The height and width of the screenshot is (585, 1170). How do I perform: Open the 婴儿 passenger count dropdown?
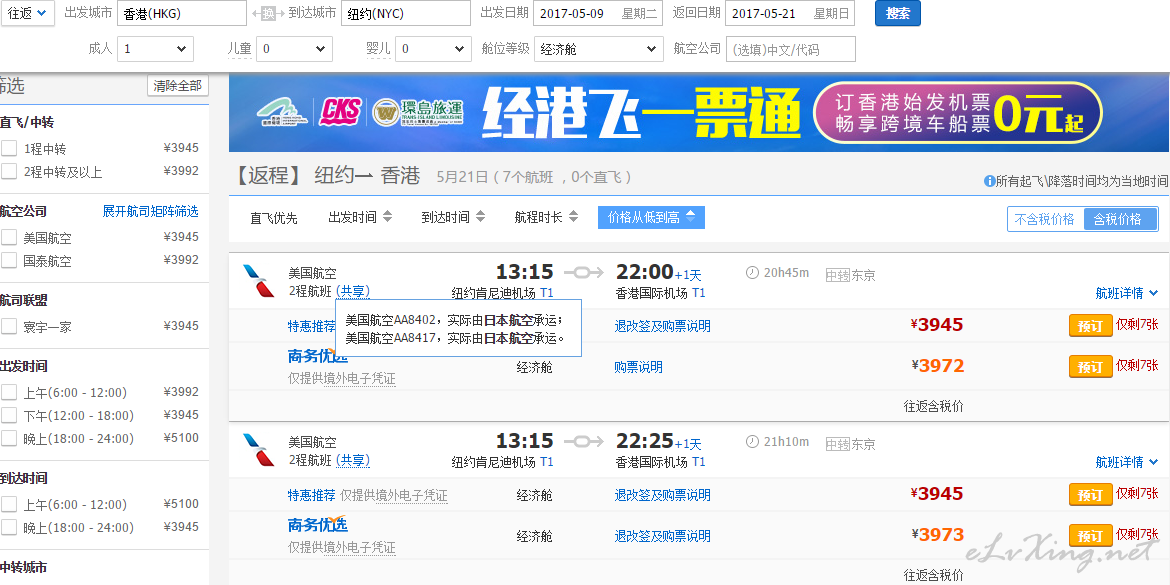point(433,49)
